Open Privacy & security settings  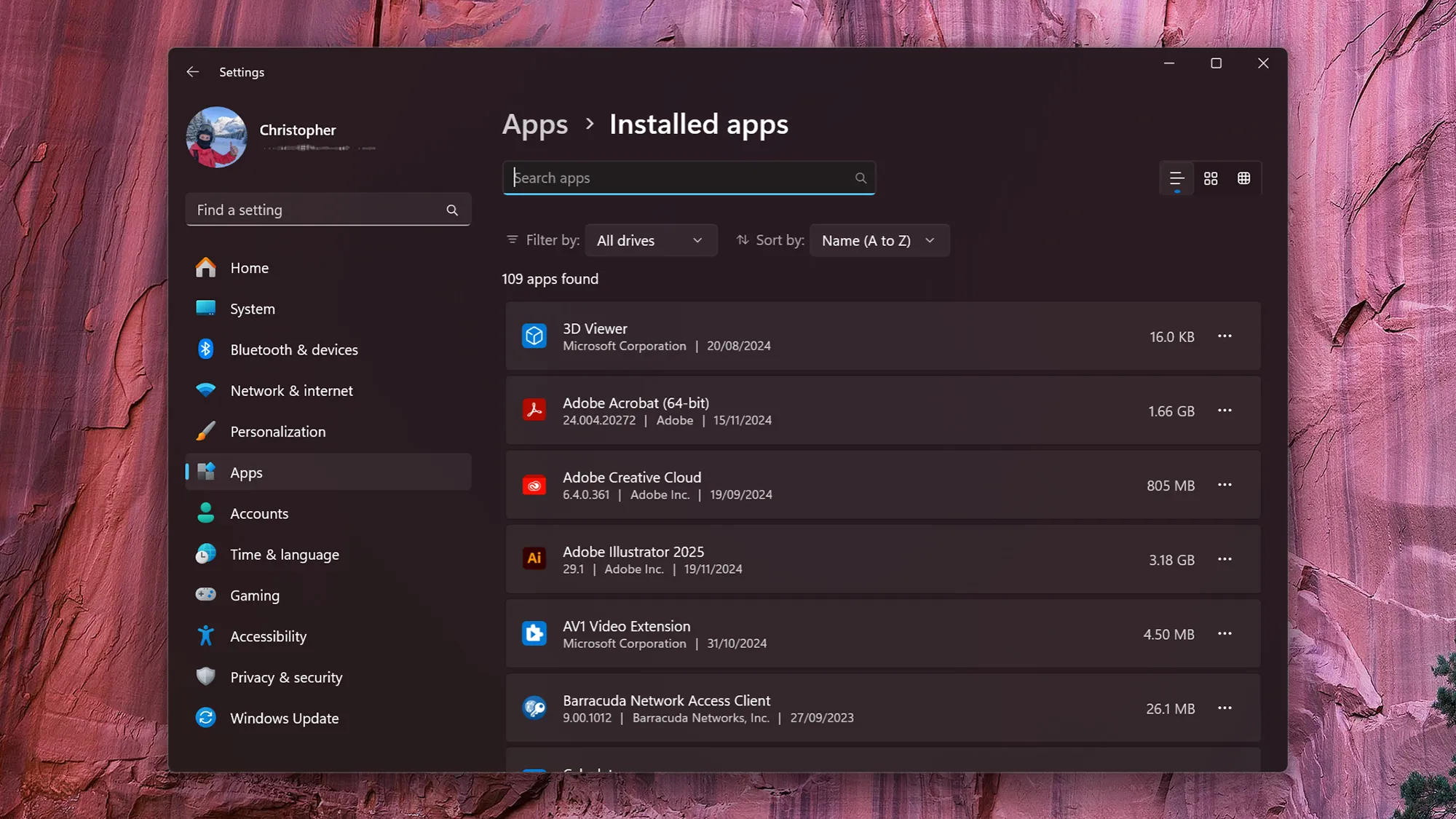pyautogui.click(x=286, y=678)
